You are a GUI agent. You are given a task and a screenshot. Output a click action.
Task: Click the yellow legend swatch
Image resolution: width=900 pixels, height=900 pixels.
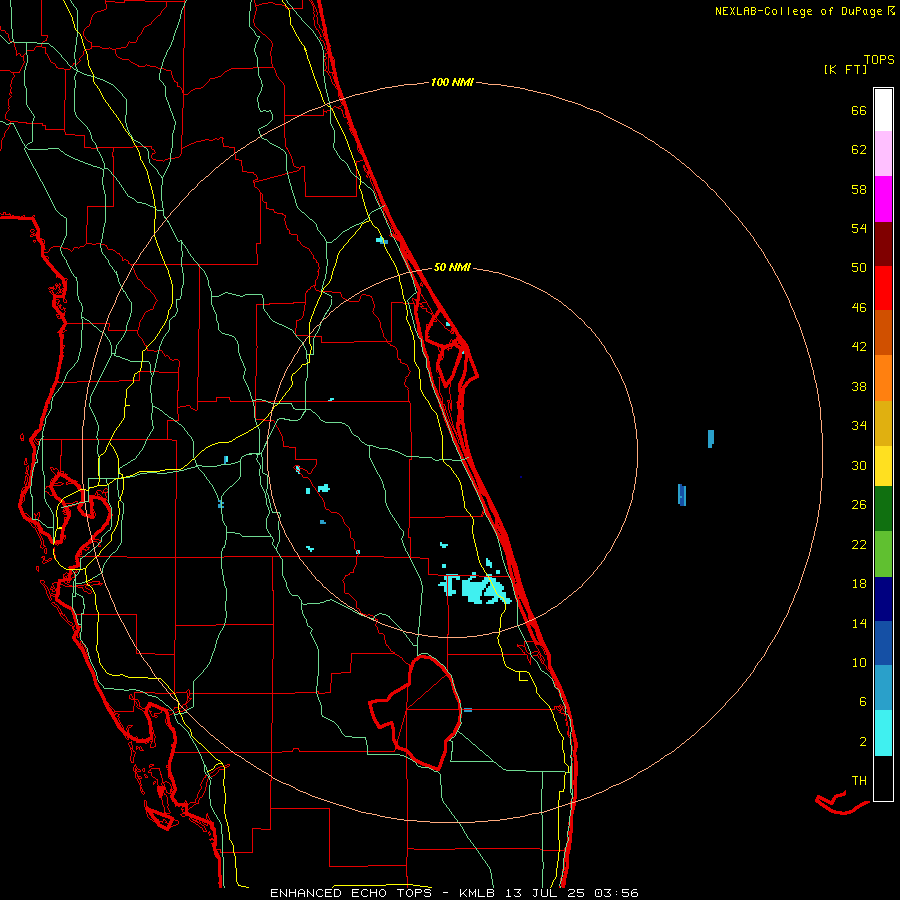tap(883, 466)
